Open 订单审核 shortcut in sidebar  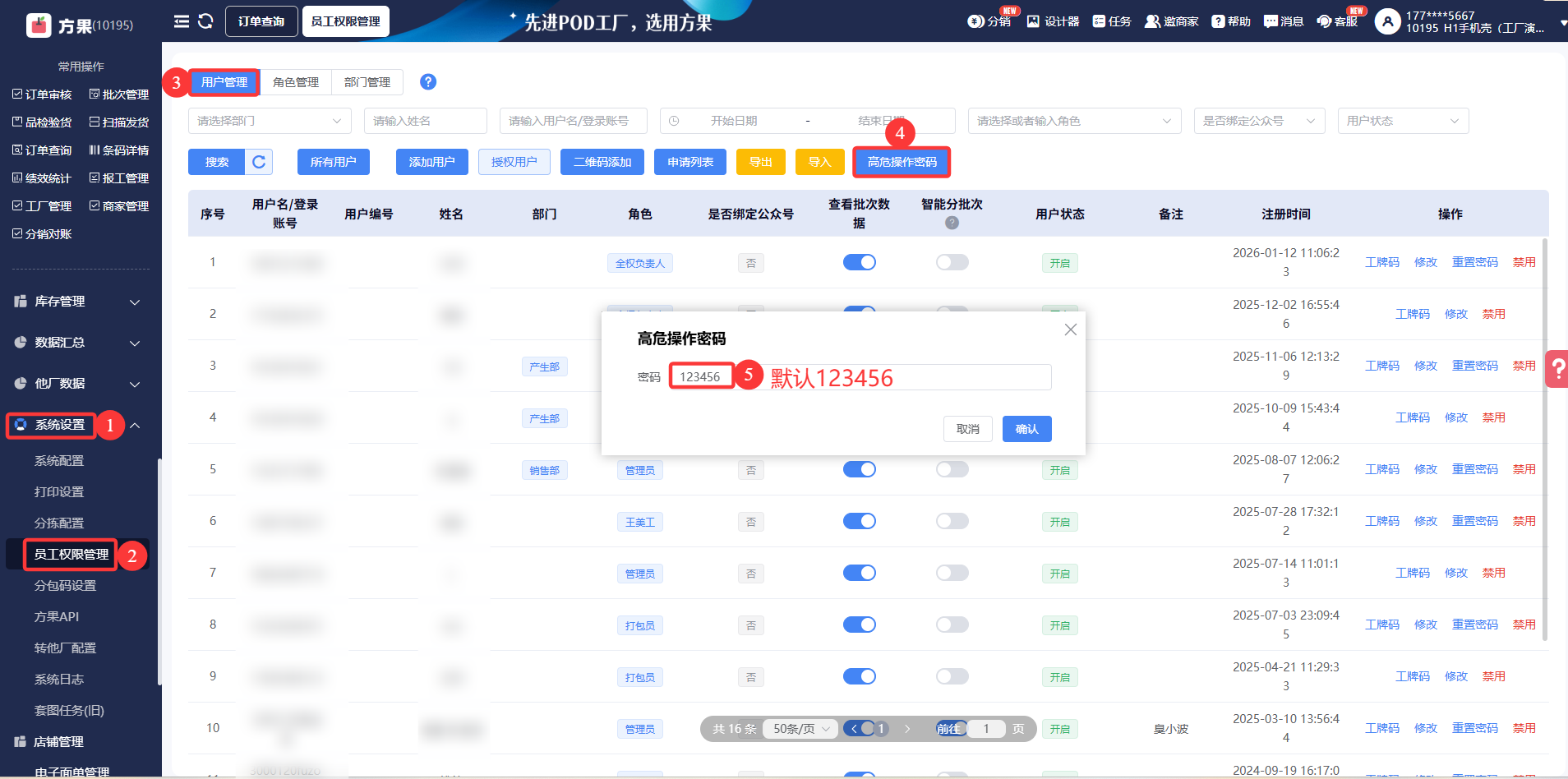pos(43,94)
